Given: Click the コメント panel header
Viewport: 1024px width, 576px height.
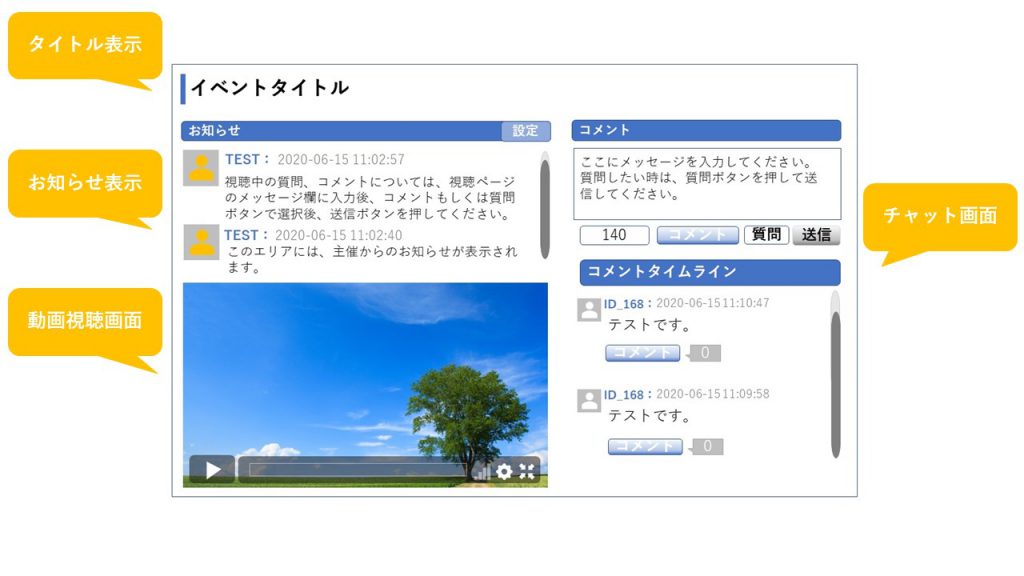Looking at the screenshot, I should coord(706,131).
